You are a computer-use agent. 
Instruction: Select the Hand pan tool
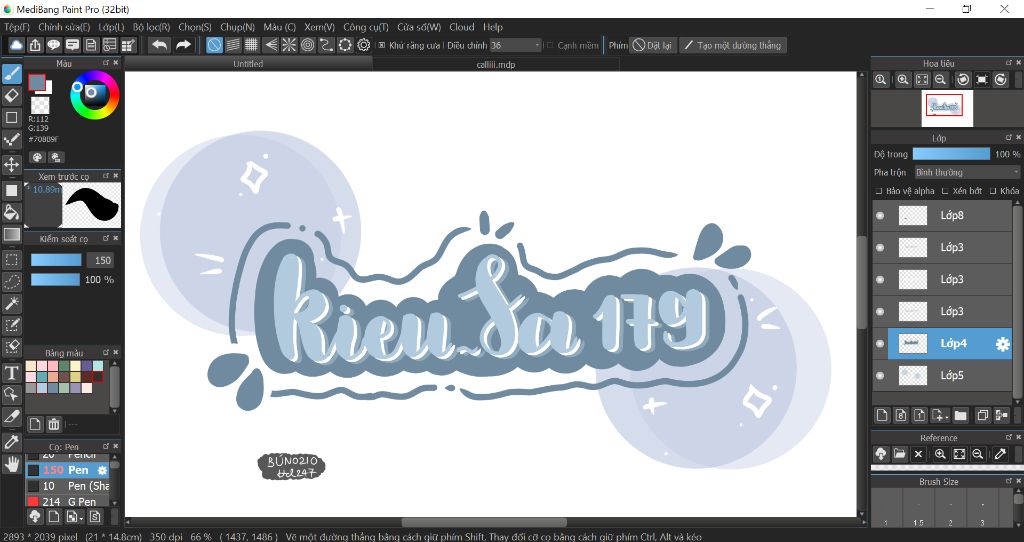12,464
